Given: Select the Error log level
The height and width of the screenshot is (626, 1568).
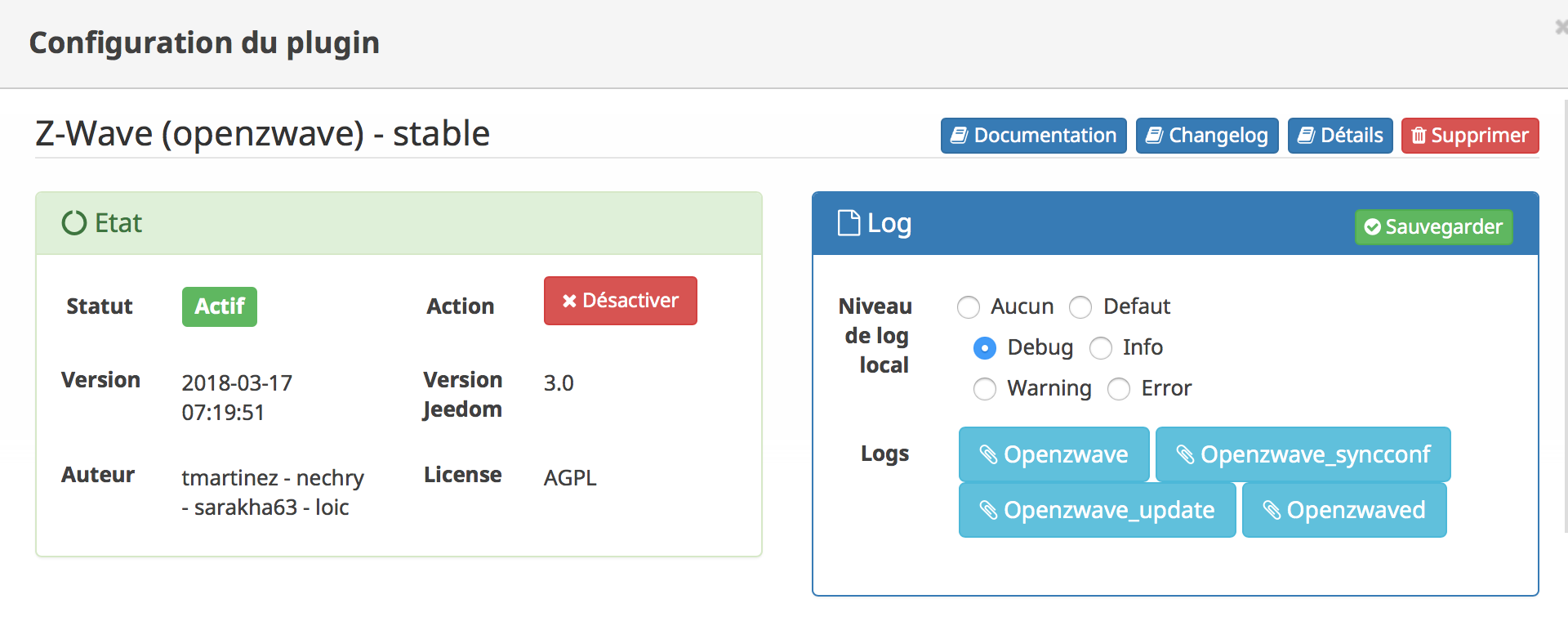Looking at the screenshot, I should pos(1119,389).
